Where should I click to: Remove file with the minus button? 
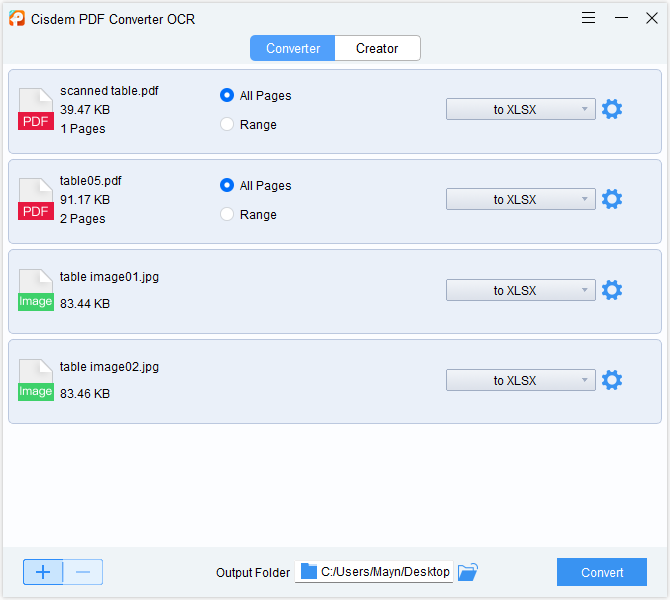click(83, 572)
